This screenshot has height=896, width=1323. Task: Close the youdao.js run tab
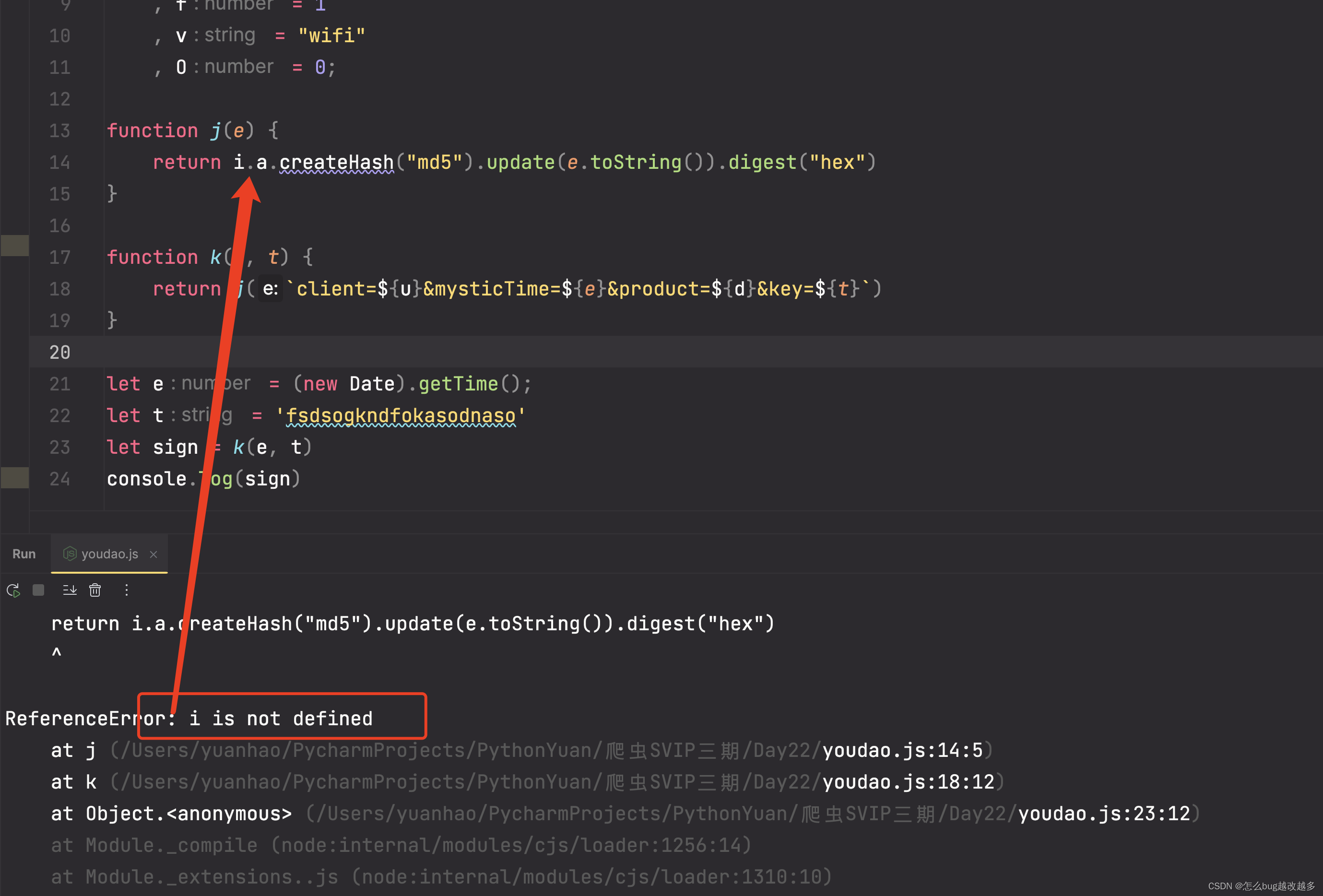[153, 554]
